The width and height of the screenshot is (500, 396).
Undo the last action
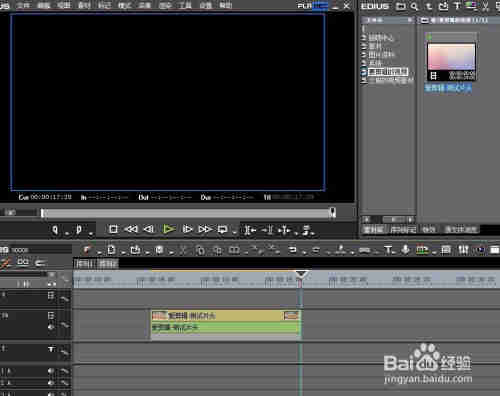[x=292, y=250]
